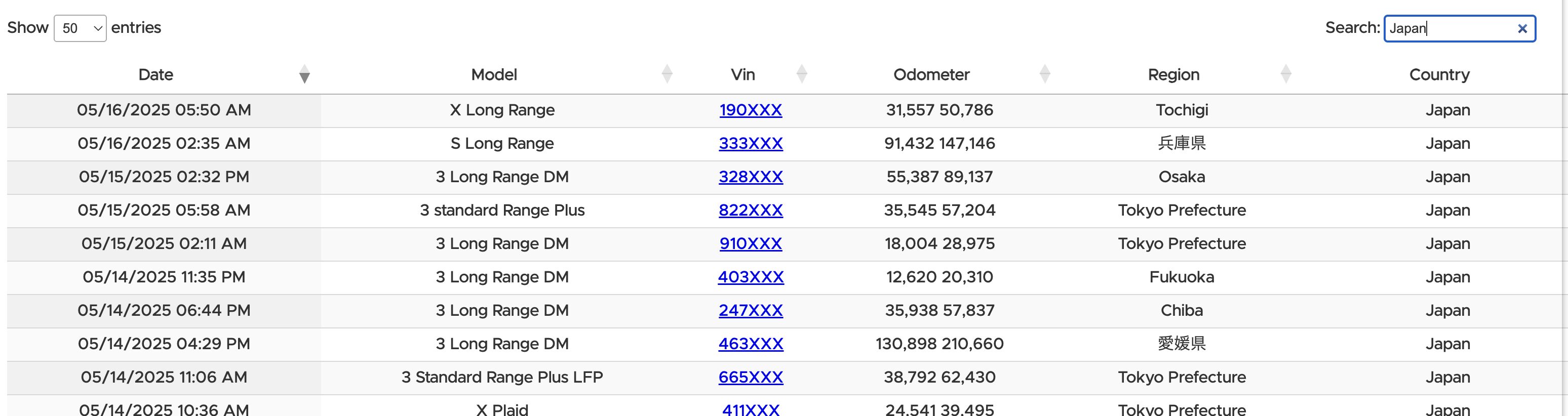Open VIN link 328XXX
This screenshot has width=1568, height=416.
click(x=751, y=177)
